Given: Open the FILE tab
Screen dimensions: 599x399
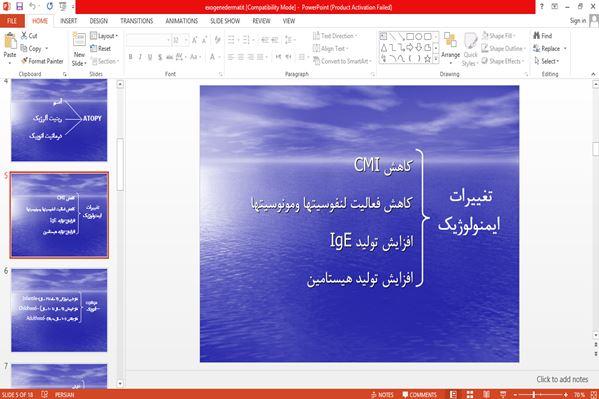Looking at the screenshot, I should point(12,21).
